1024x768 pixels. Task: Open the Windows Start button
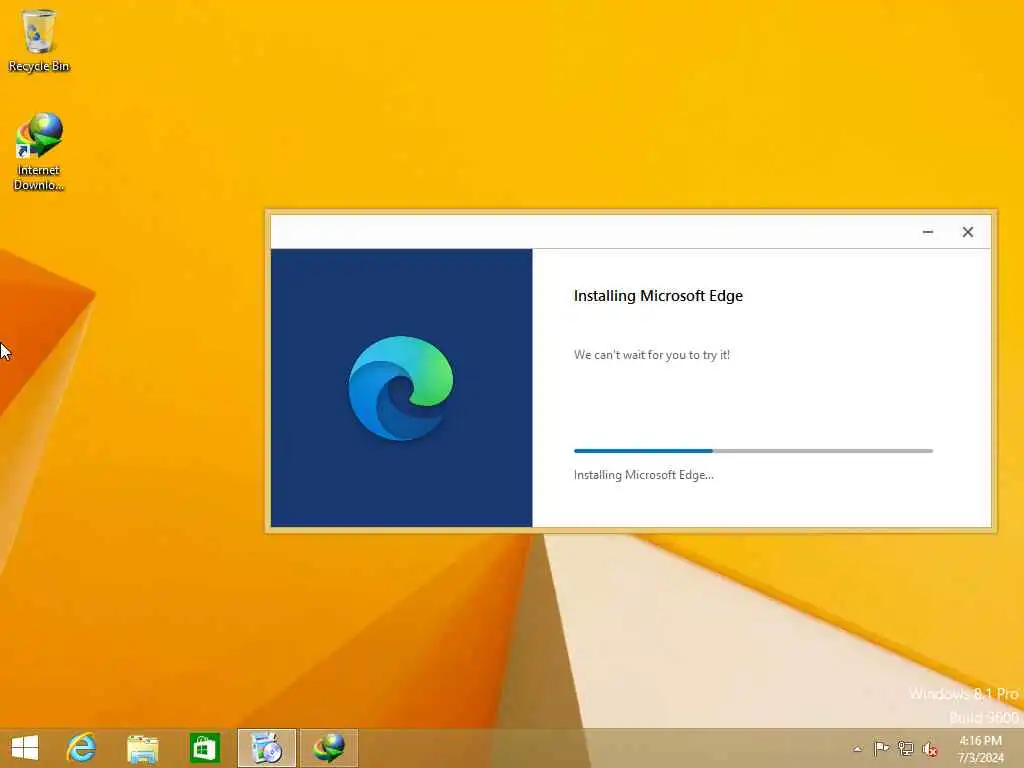click(25, 748)
